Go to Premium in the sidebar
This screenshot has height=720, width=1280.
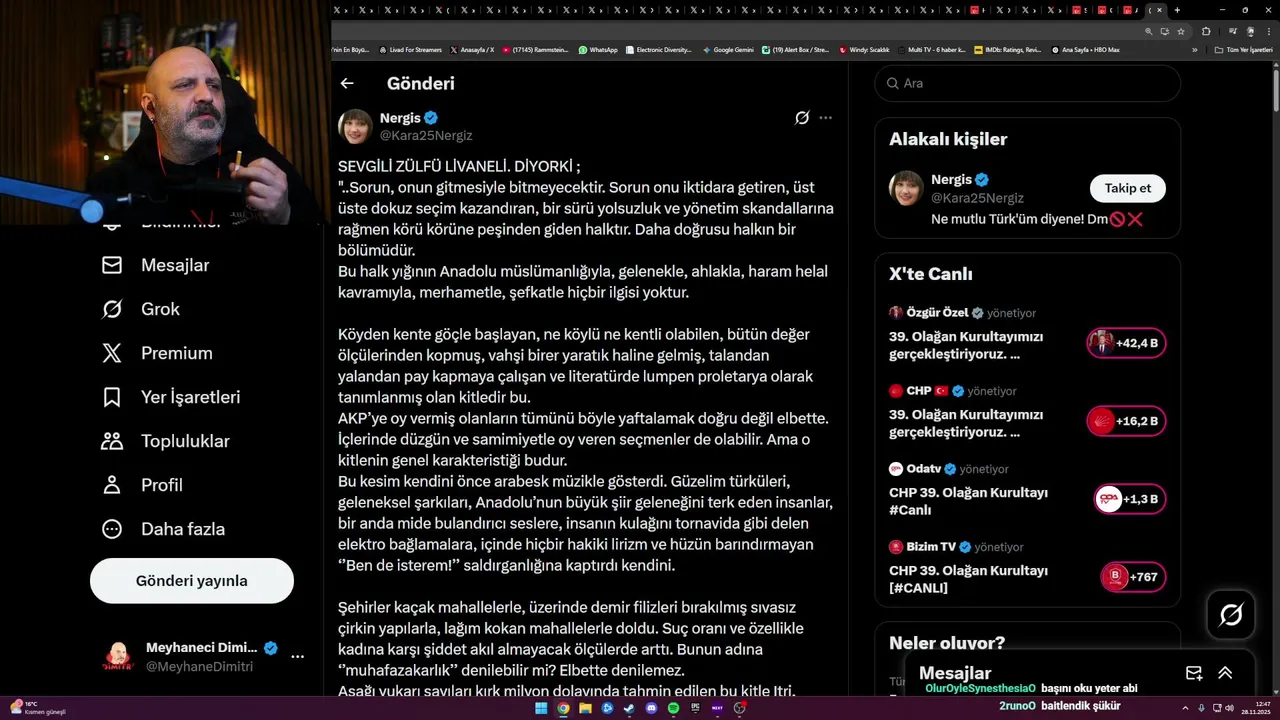(x=157, y=353)
